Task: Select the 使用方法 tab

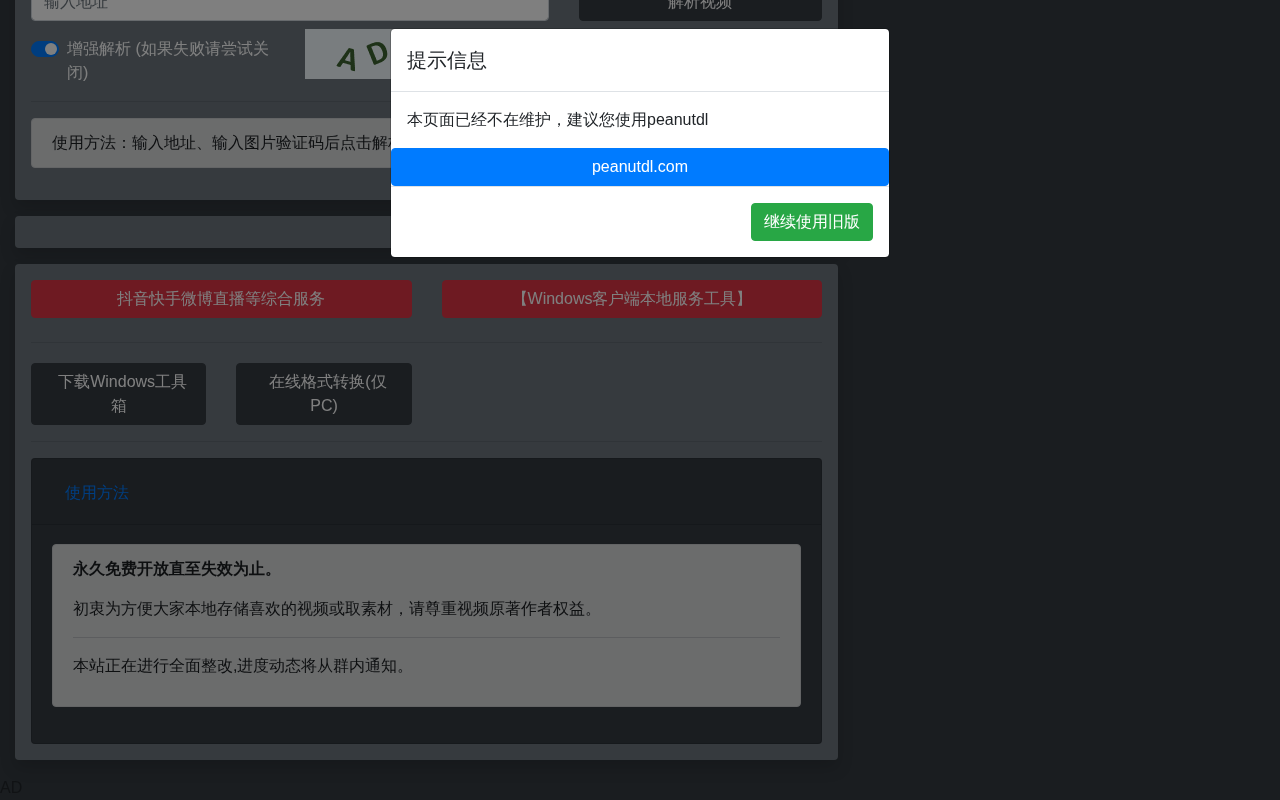Action: pos(97,493)
